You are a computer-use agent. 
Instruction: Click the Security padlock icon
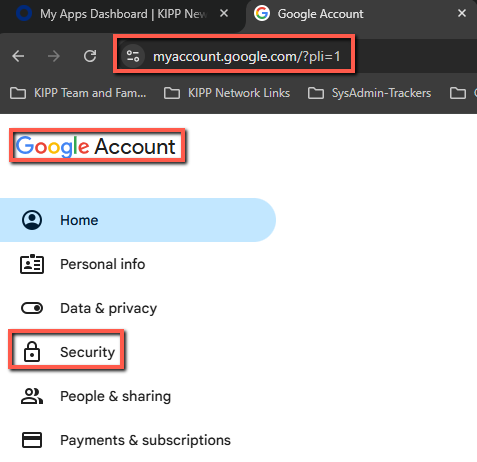click(32, 352)
